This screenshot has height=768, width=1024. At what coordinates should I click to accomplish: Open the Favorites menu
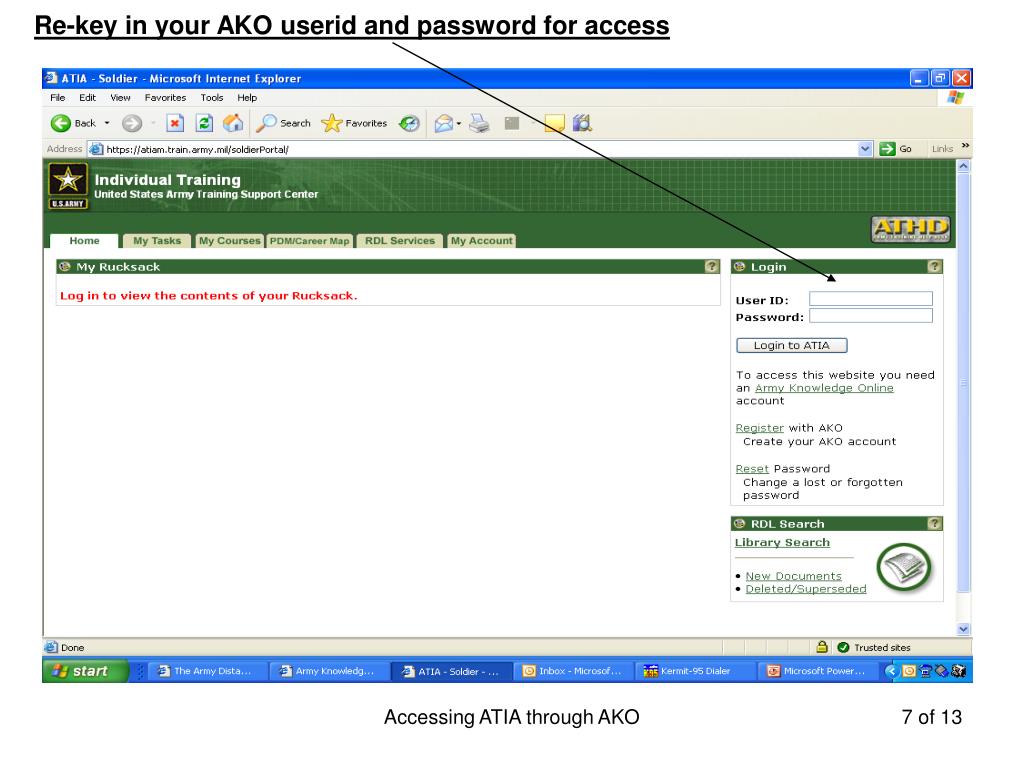click(165, 97)
